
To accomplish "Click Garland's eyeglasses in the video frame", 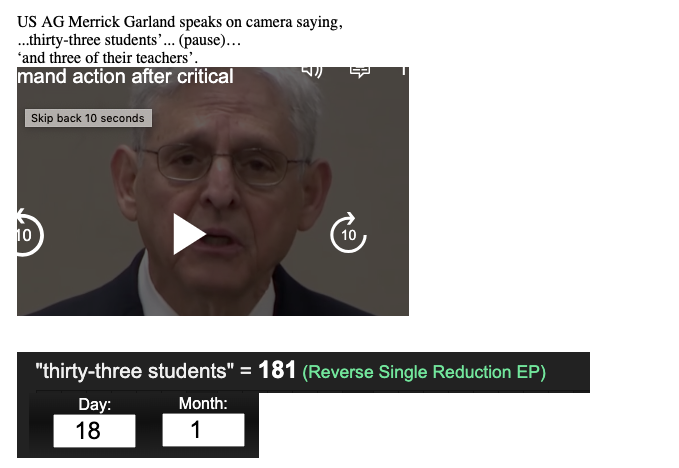I will [221, 165].
